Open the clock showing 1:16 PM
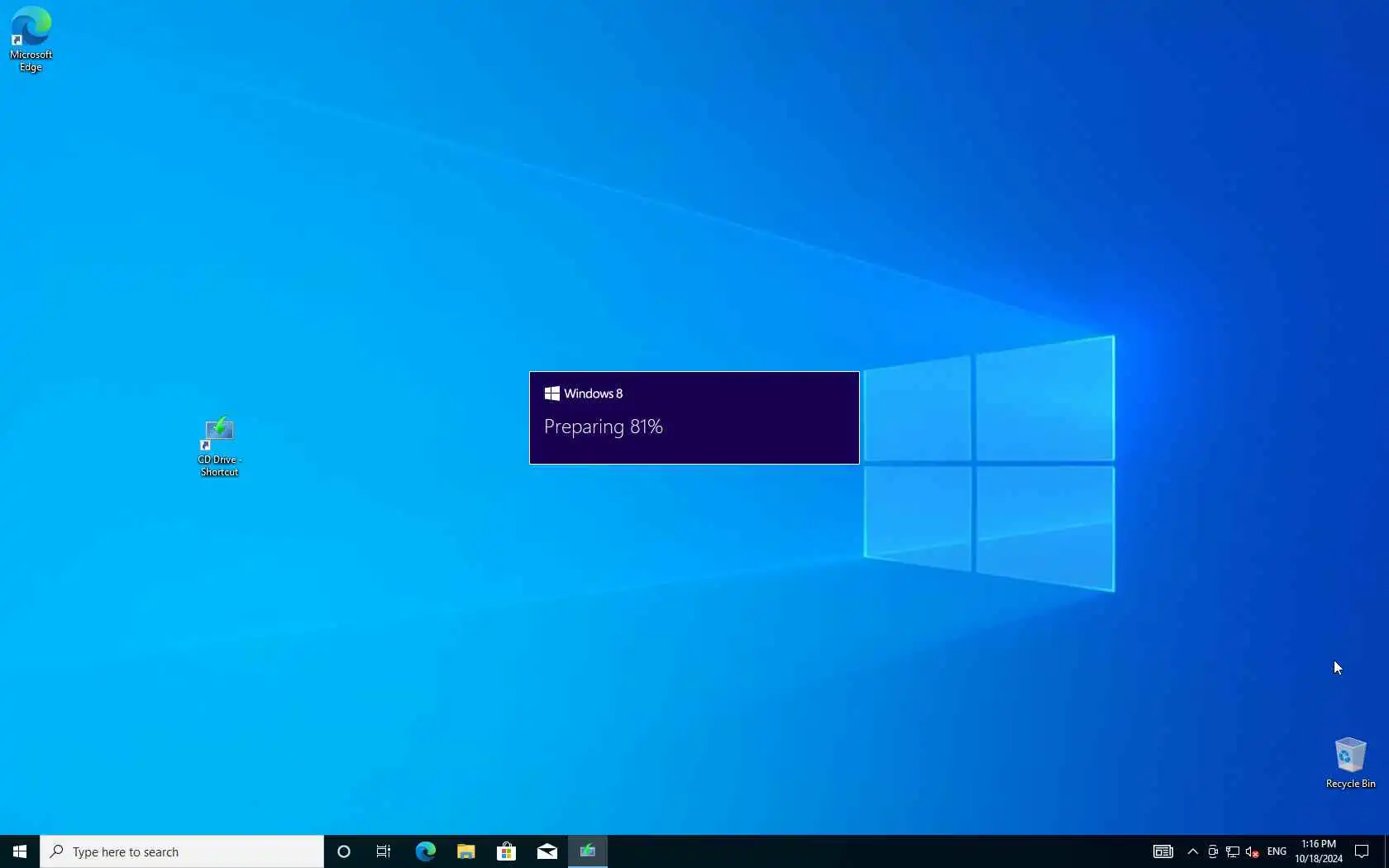The width and height of the screenshot is (1389, 868). (1319, 851)
